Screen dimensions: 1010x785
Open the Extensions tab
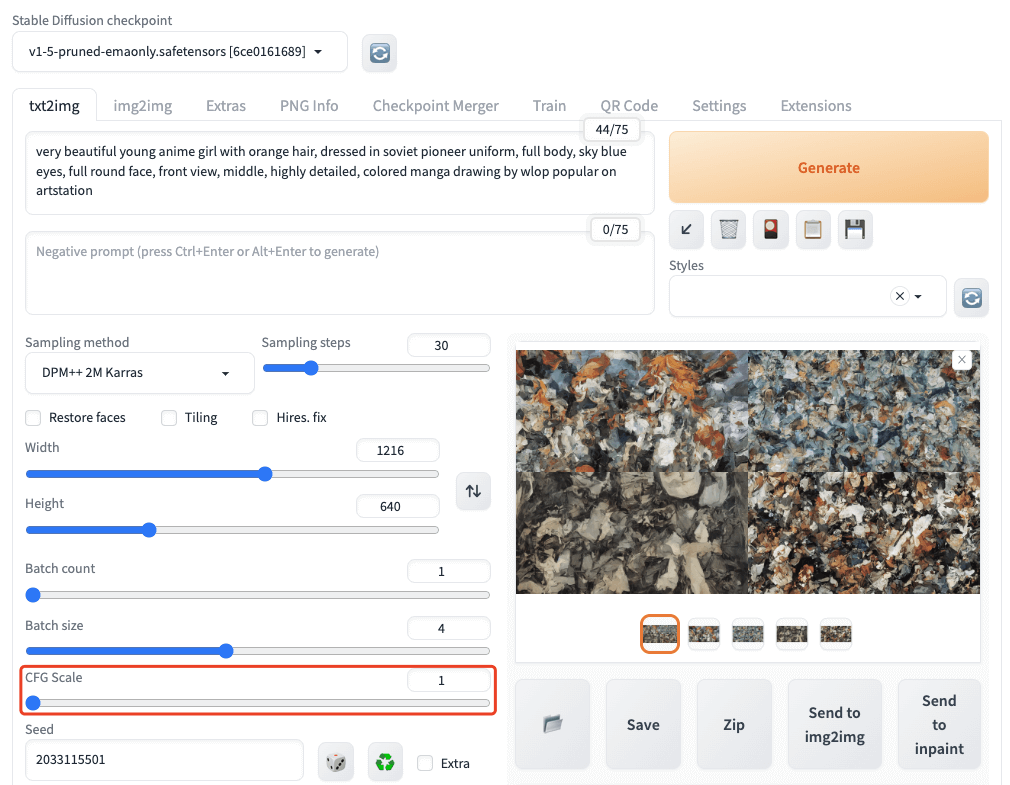click(815, 106)
